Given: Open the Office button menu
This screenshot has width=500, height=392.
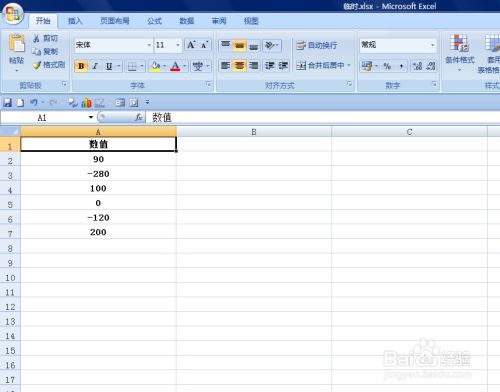Looking at the screenshot, I should pos(13,14).
